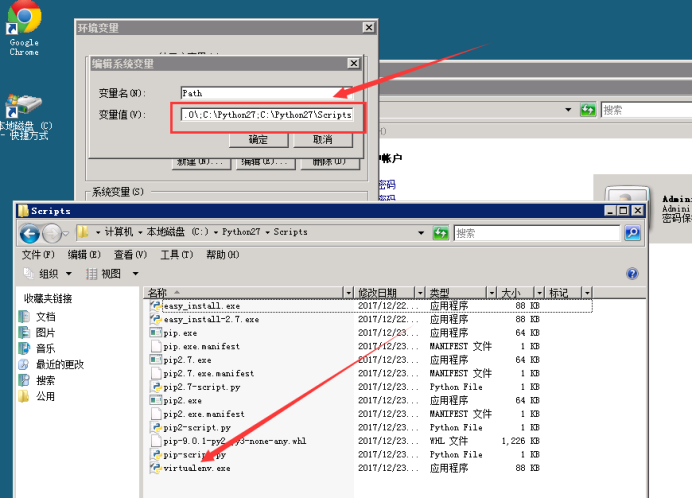
Task: Select pip.exe application file
Action: (174, 333)
